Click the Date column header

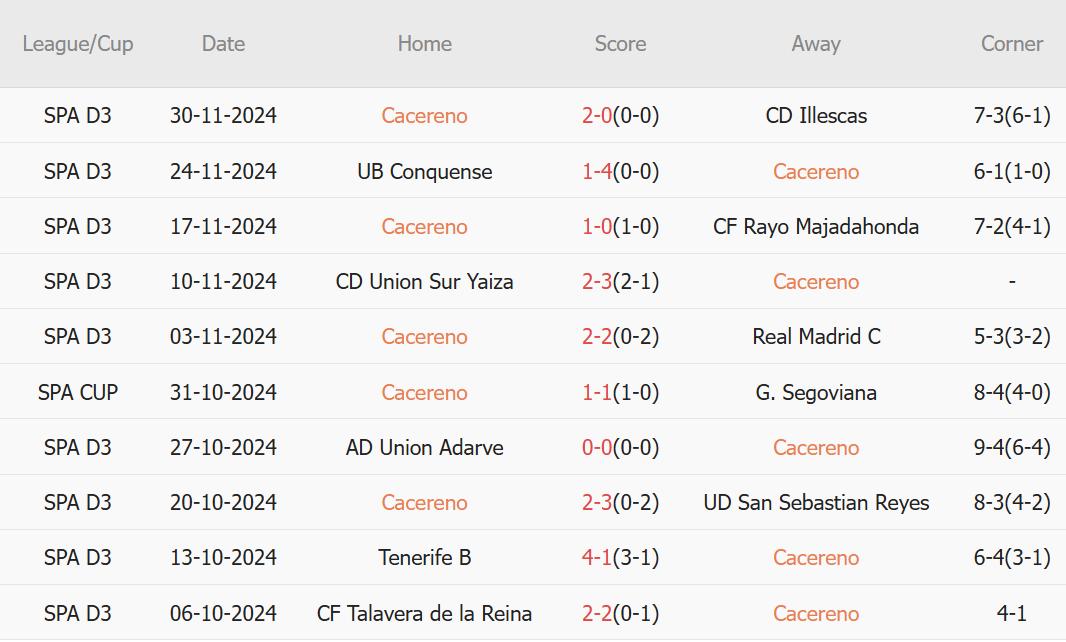pos(223,44)
